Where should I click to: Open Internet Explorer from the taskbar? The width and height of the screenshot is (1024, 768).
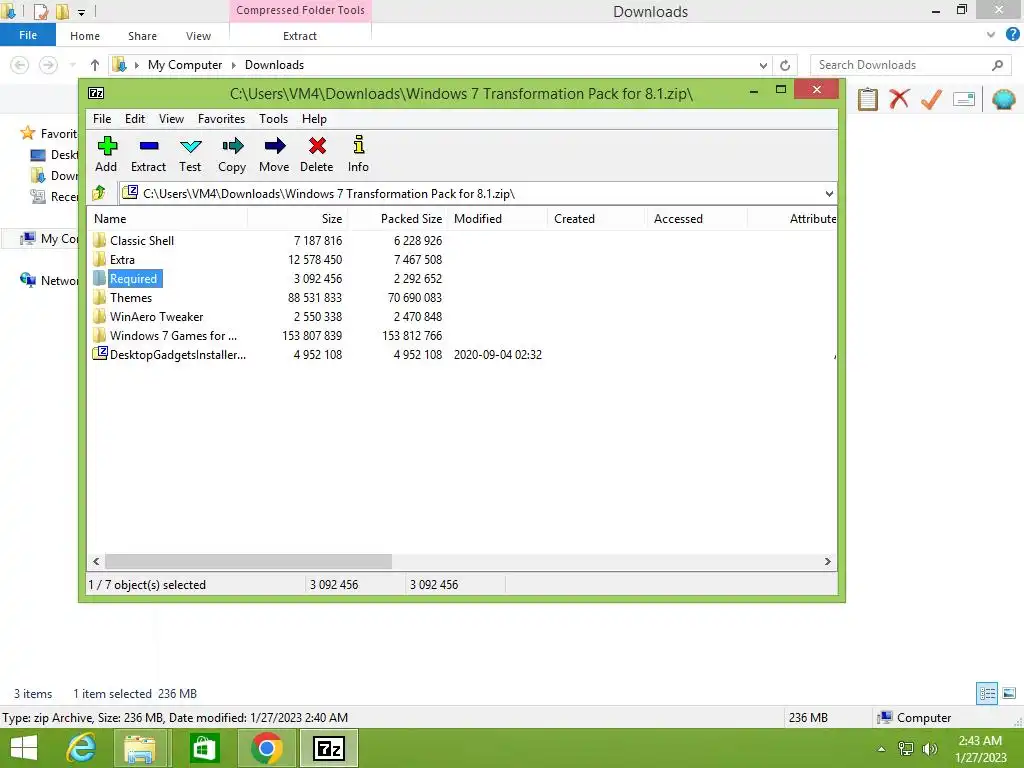pos(82,748)
